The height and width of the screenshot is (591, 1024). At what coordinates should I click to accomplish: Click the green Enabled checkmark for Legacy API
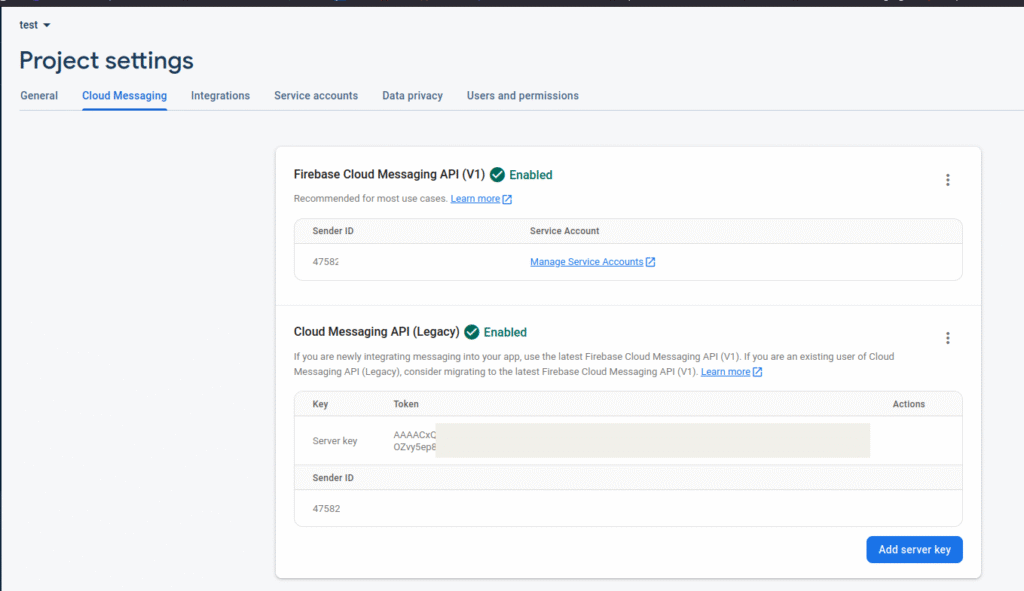(x=472, y=332)
